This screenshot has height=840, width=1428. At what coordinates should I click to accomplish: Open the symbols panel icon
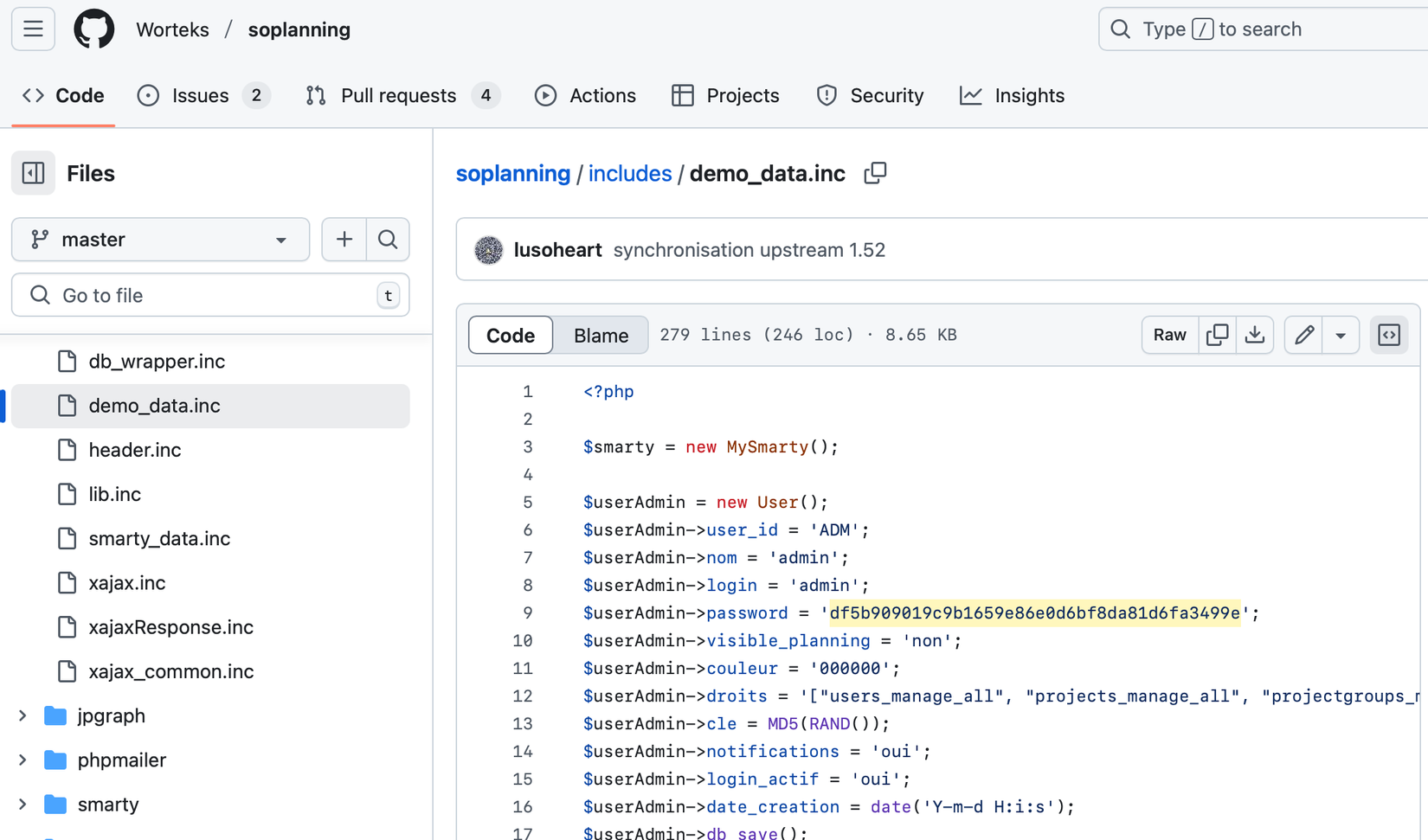point(1389,335)
